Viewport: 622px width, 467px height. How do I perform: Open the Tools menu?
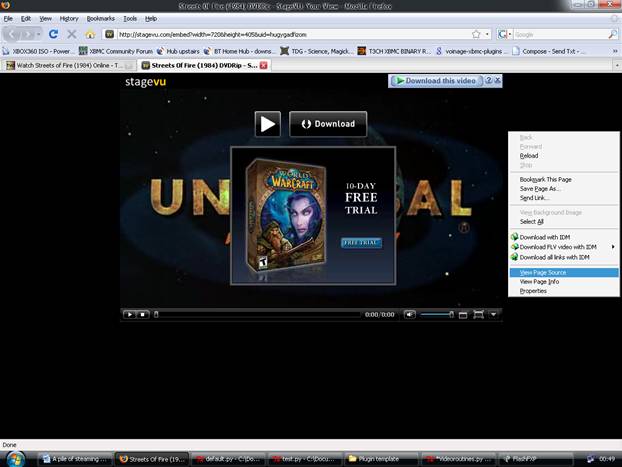[x=130, y=19]
